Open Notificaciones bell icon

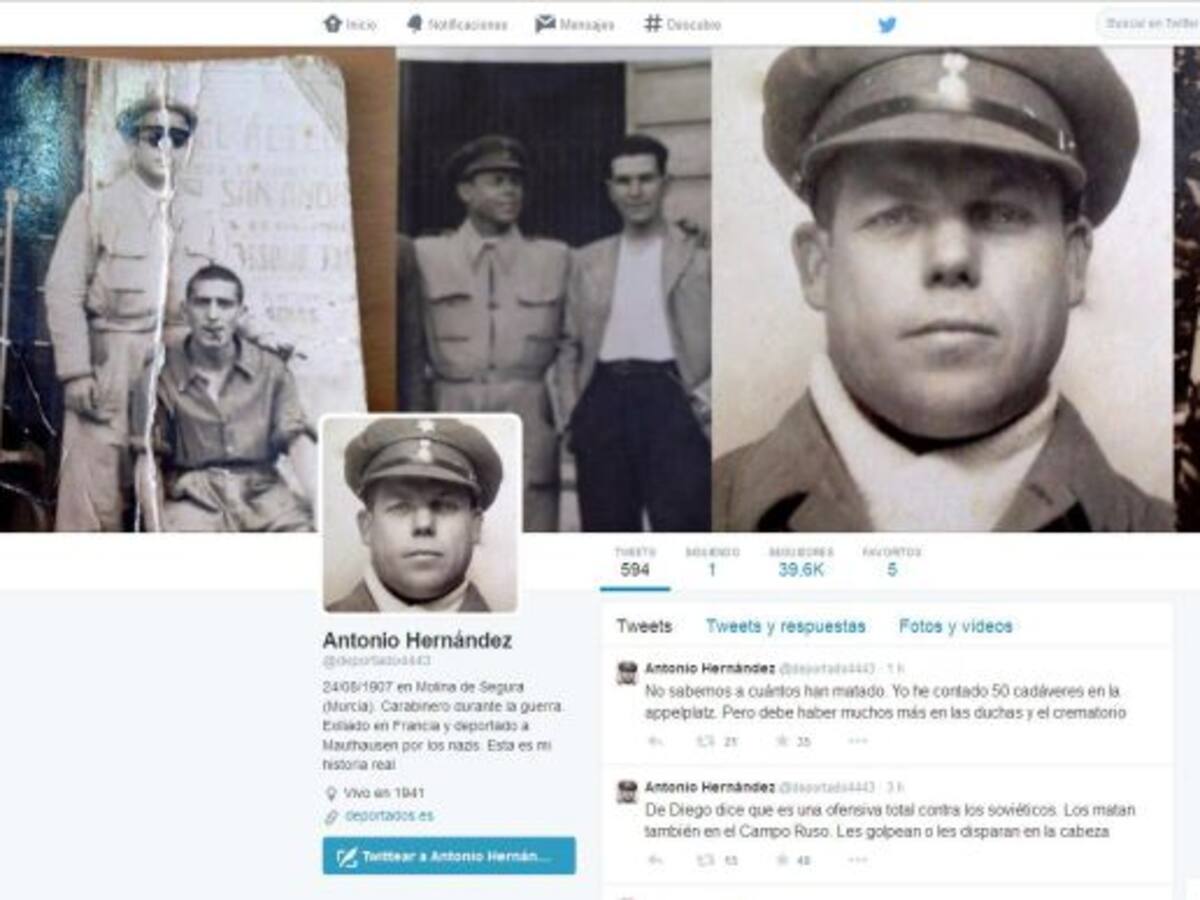click(x=457, y=24)
